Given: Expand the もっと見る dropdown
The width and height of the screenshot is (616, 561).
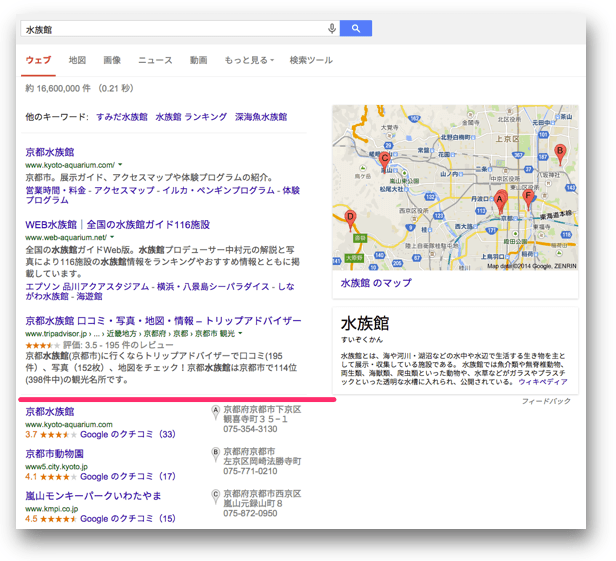Looking at the screenshot, I should [249, 60].
